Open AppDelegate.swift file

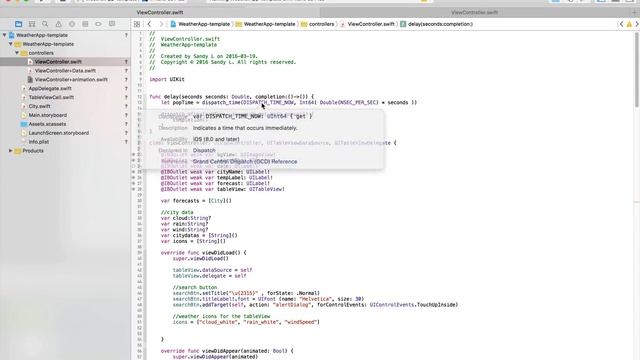click(x=50, y=89)
